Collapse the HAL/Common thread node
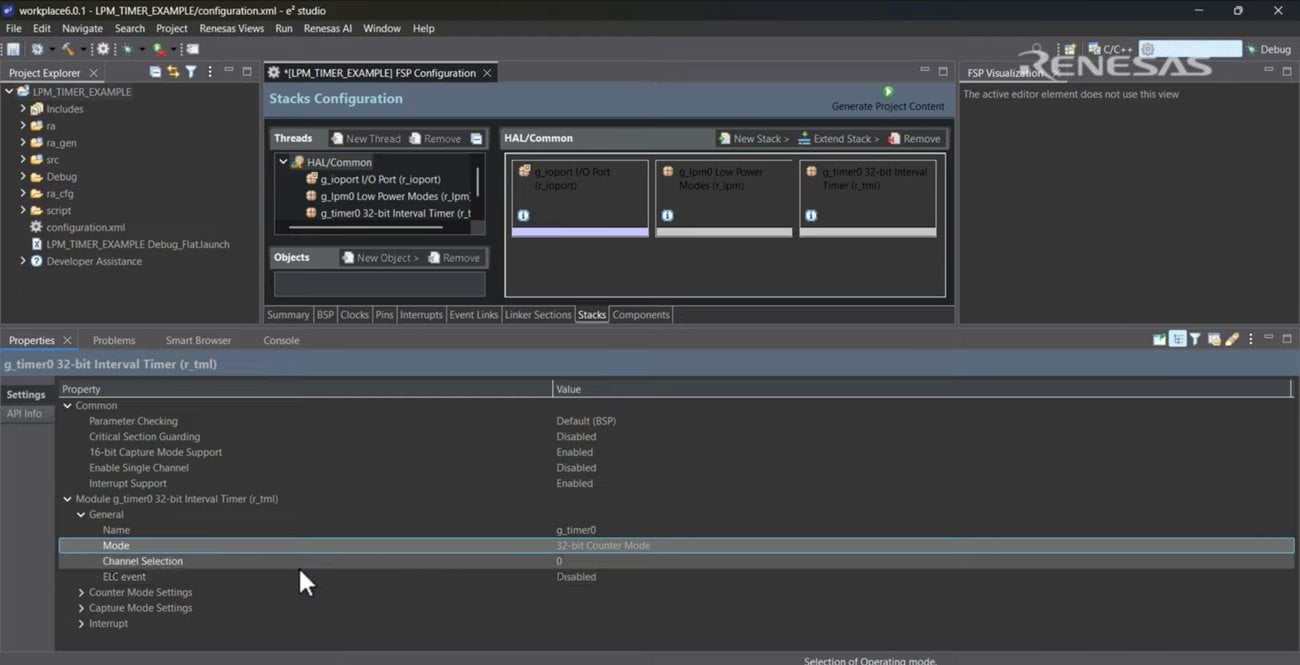 coord(284,162)
